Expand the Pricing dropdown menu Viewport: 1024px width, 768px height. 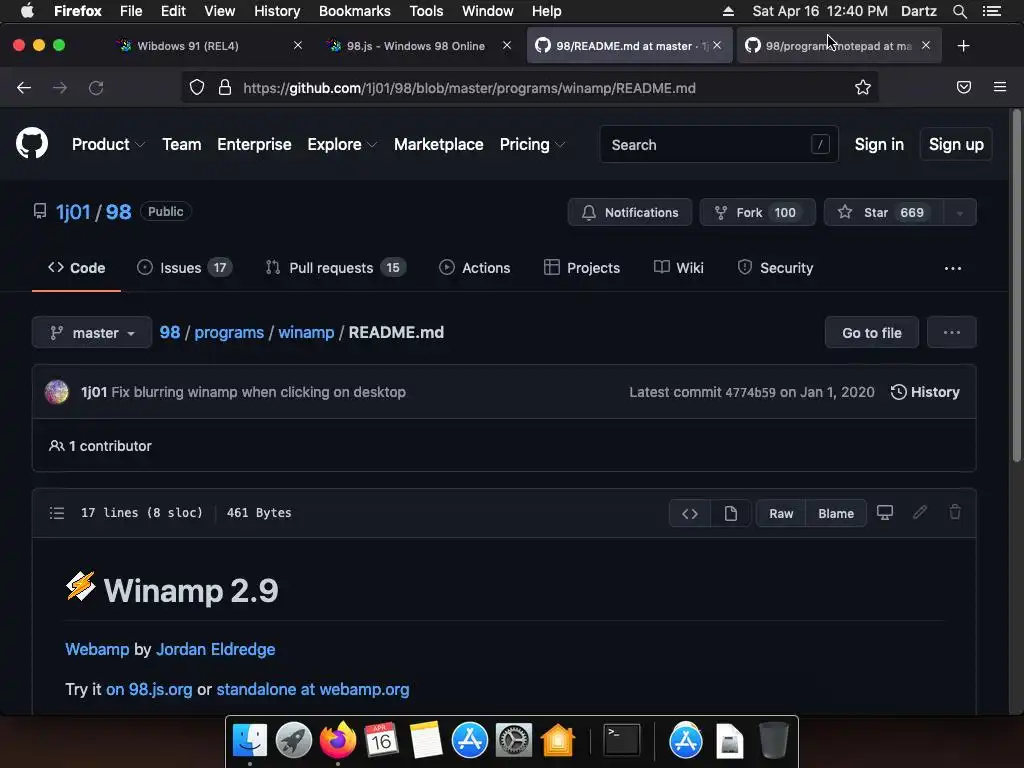pyautogui.click(x=532, y=144)
